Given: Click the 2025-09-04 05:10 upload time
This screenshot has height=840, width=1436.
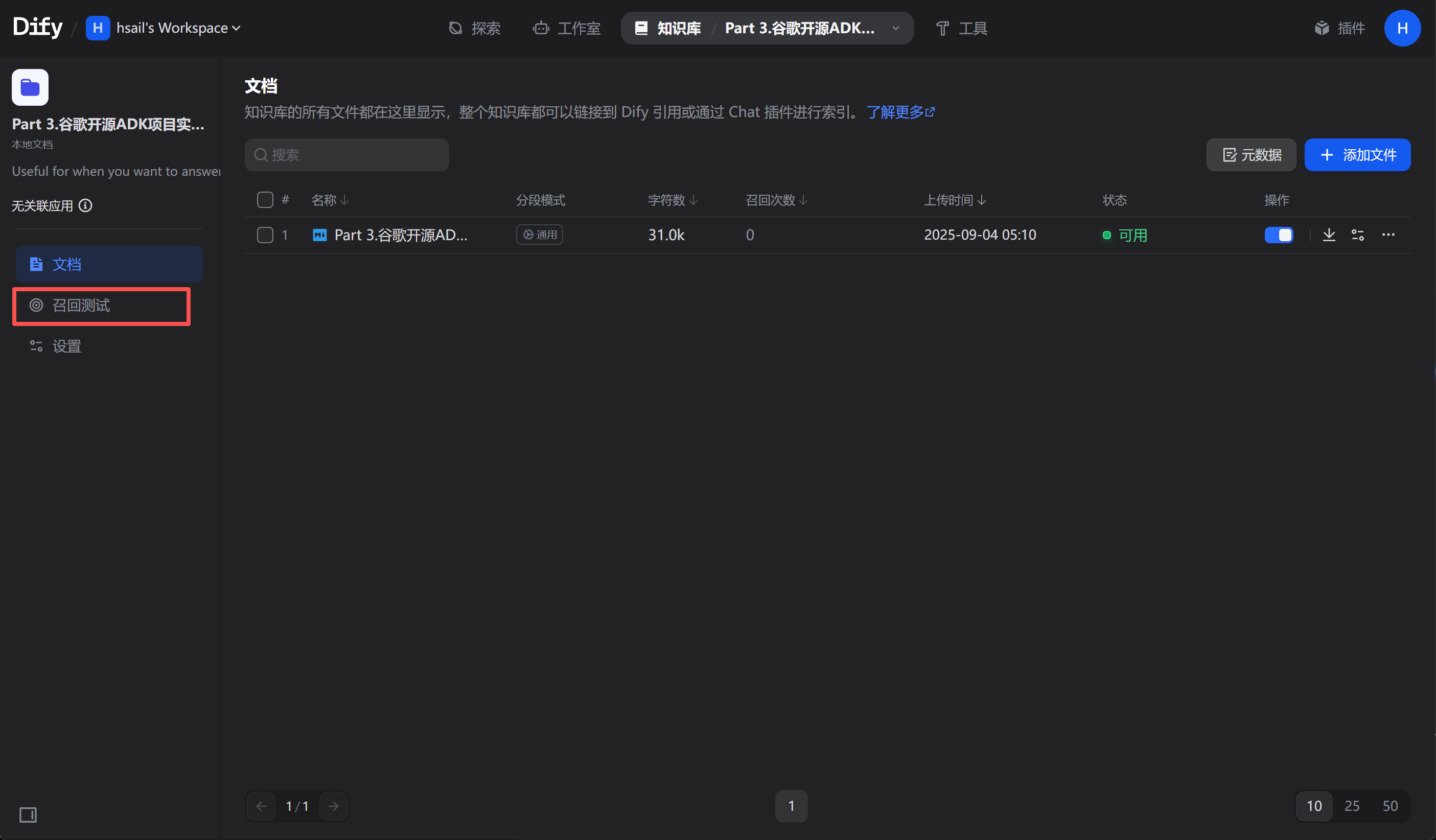Looking at the screenshot, I should [980, 235].
